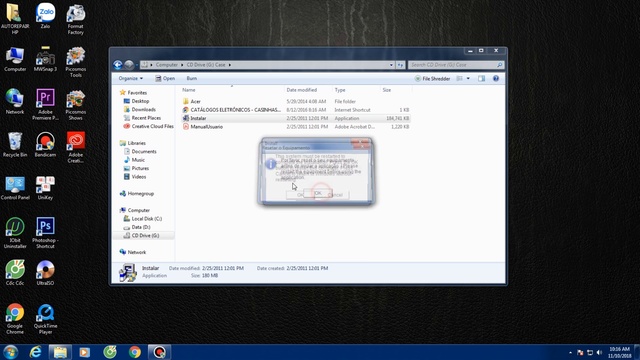Open the Google Chrome desktop shortcut
640x360 pixels.
click(x=15, y=319)
